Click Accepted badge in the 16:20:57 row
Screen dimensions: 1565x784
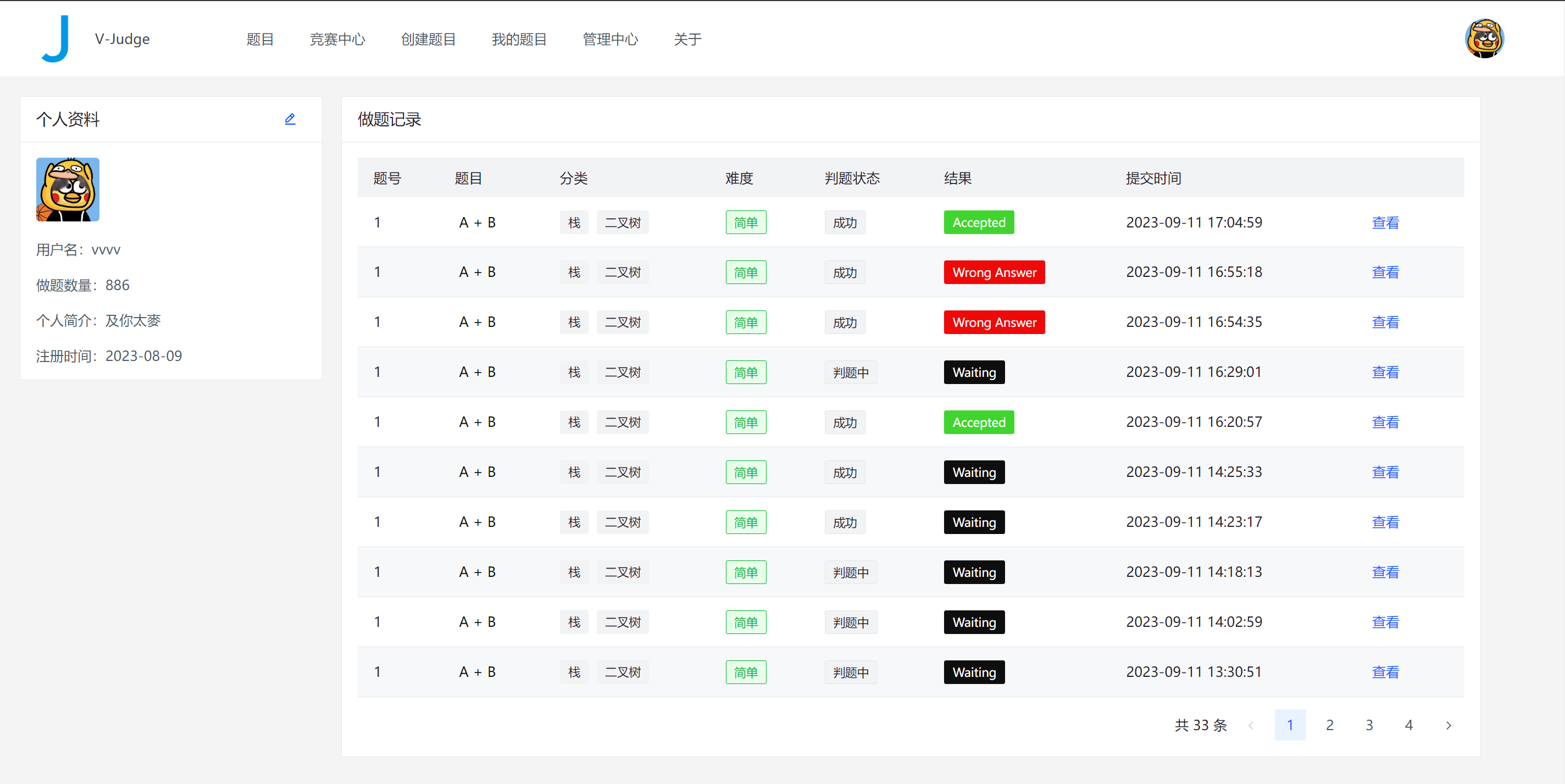(979, 422)
